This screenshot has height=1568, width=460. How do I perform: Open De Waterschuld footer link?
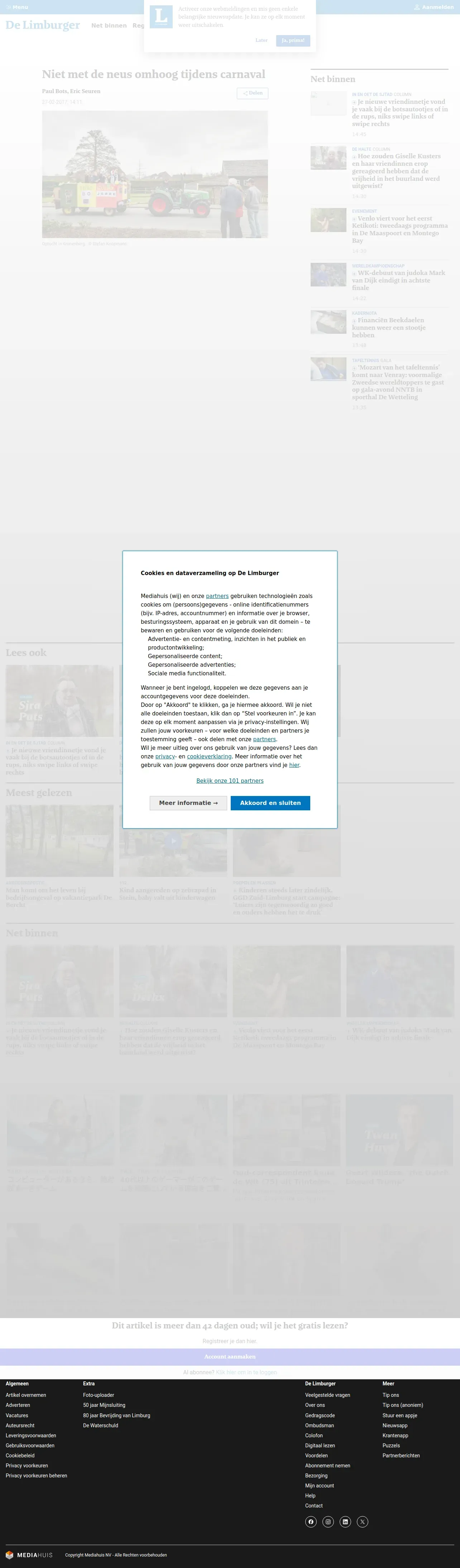tap(101, 1425)
